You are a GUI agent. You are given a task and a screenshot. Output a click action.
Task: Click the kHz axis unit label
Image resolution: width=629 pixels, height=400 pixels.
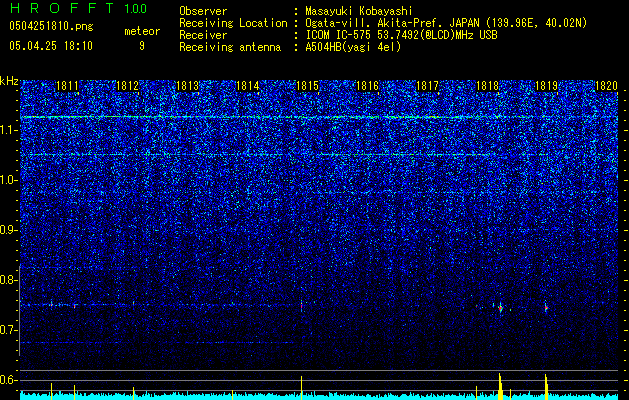click(x=9, y=81)
